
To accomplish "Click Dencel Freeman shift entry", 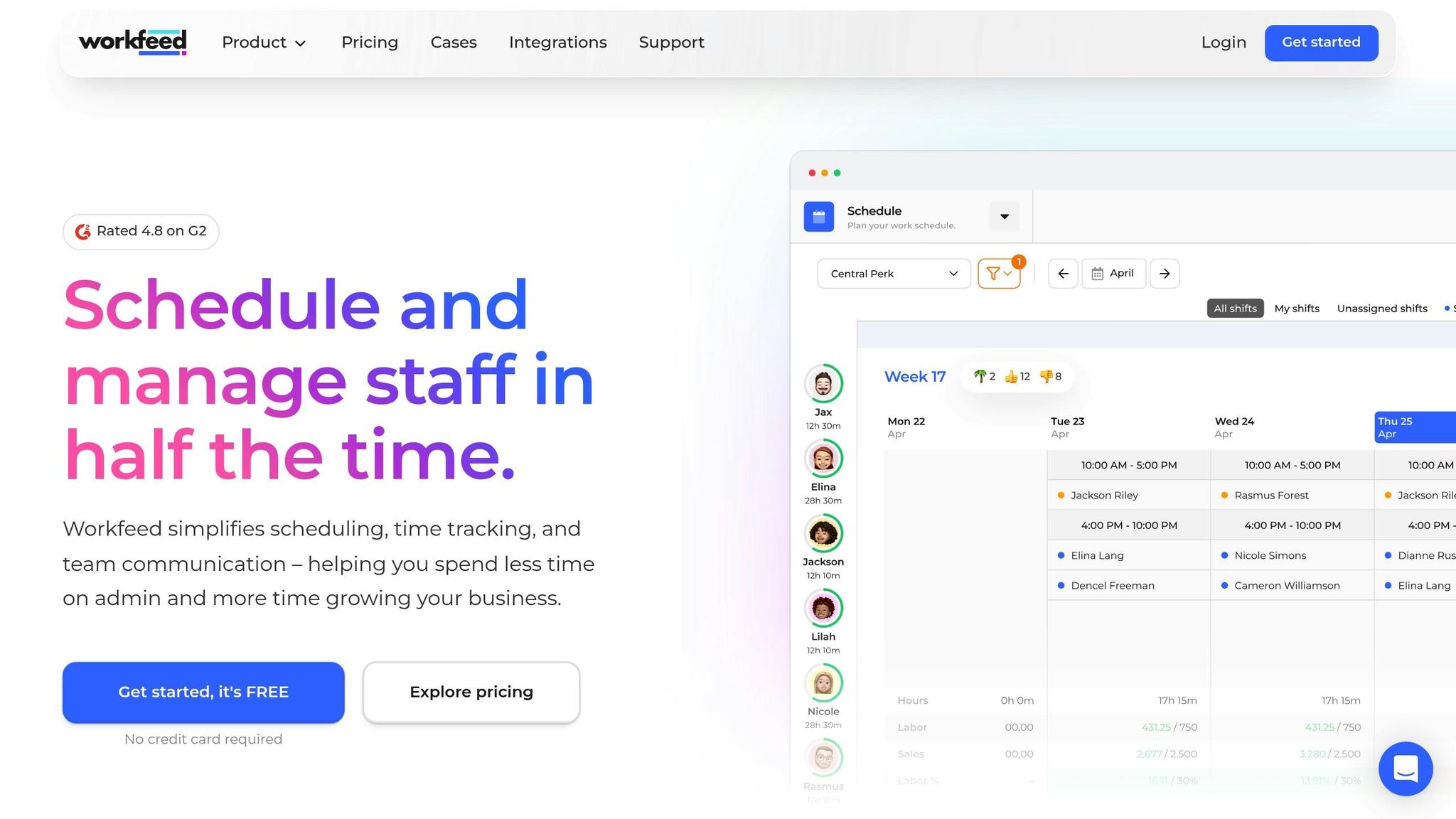I will 1129,586.
